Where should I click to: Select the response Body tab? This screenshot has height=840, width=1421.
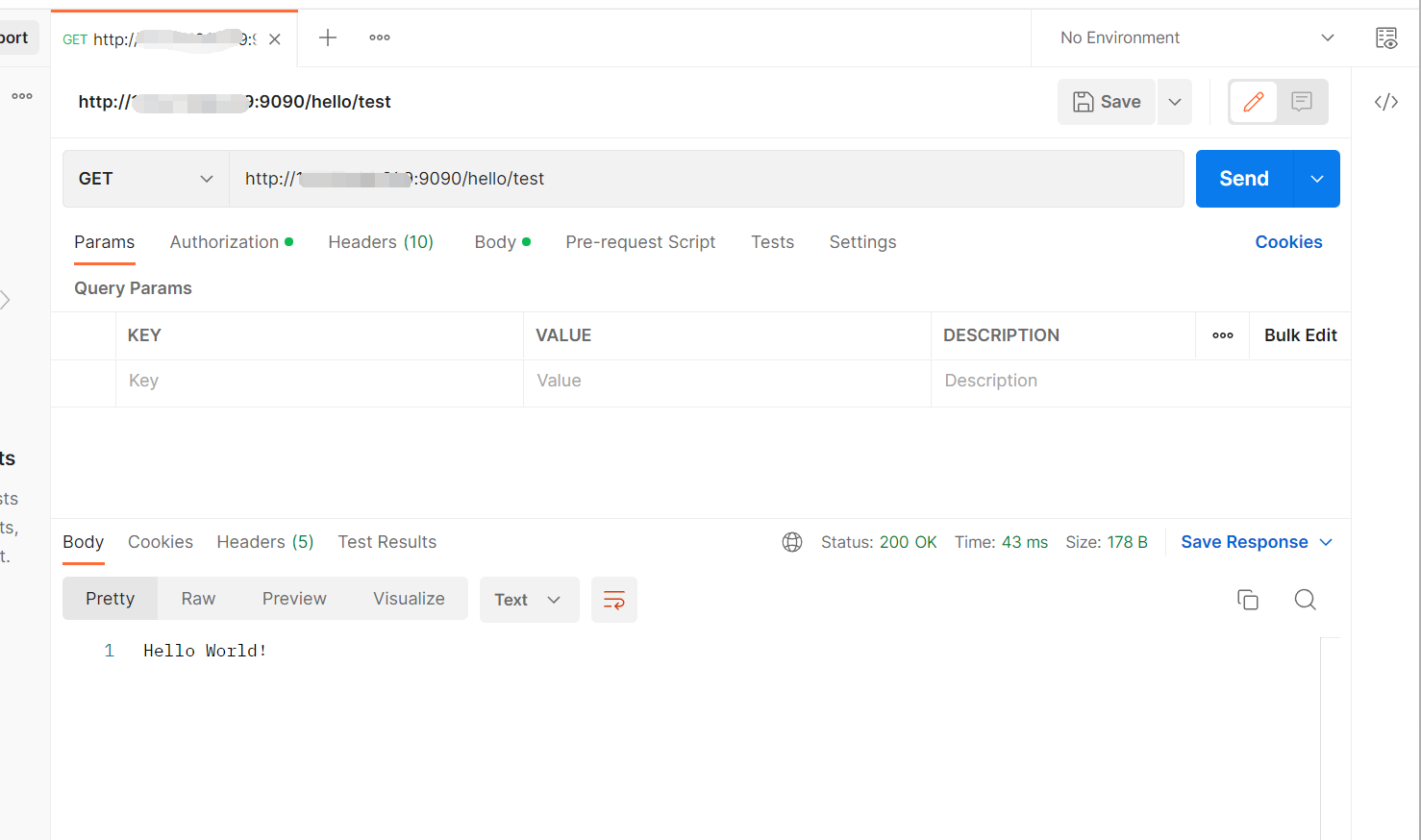tap(84, 542)
